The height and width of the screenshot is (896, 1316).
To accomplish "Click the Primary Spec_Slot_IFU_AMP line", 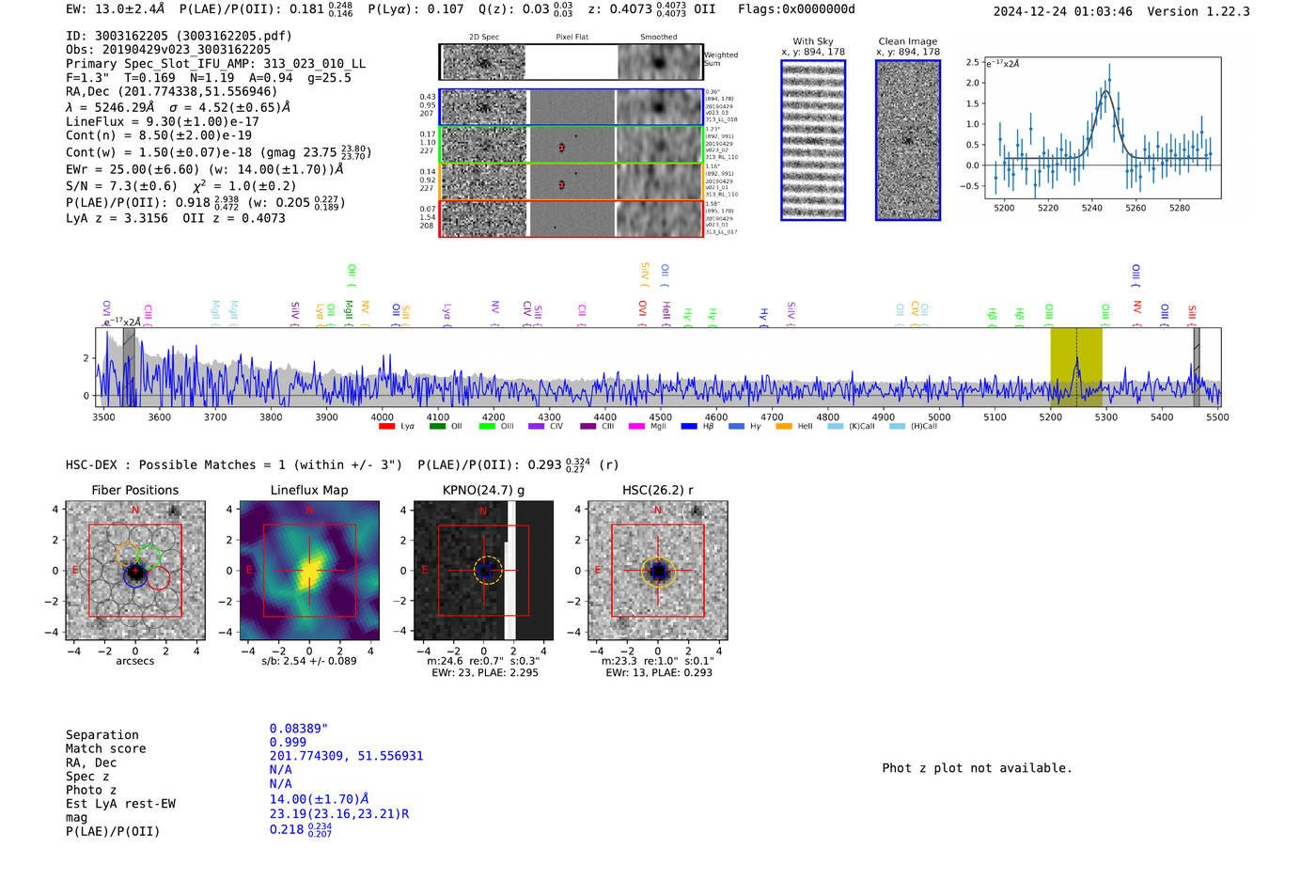I will coord(216,64).
